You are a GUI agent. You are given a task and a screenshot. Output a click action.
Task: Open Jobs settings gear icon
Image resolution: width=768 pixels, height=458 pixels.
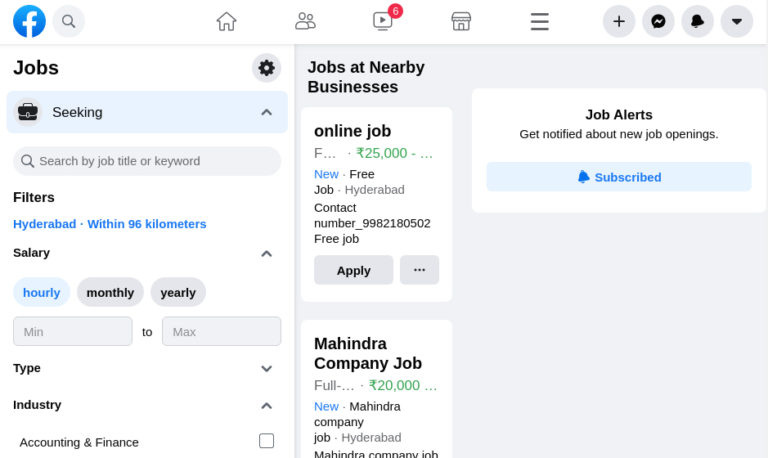pyautogui.click(x=266, y=68)
